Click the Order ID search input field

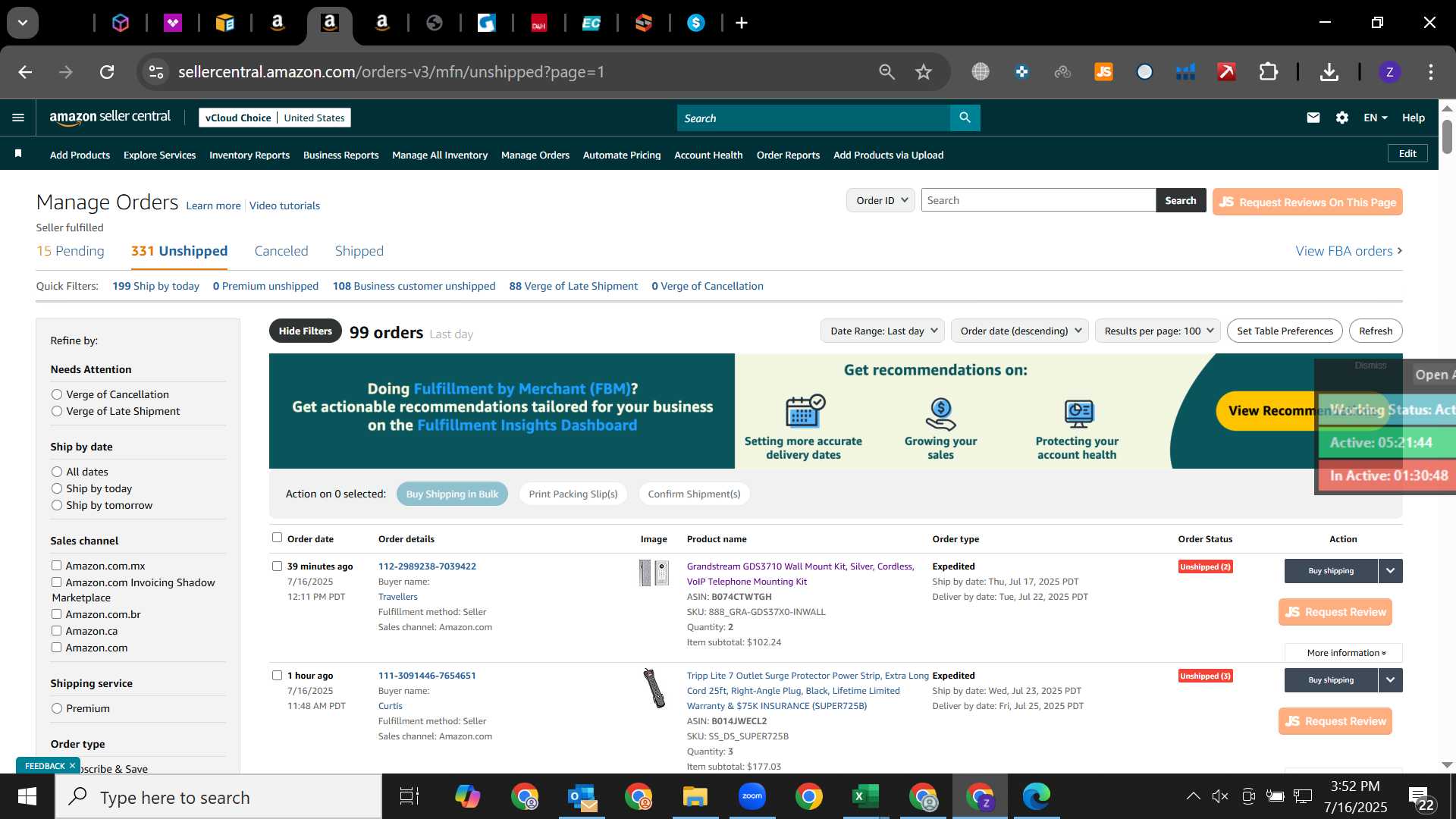[x=1038, y=200]
